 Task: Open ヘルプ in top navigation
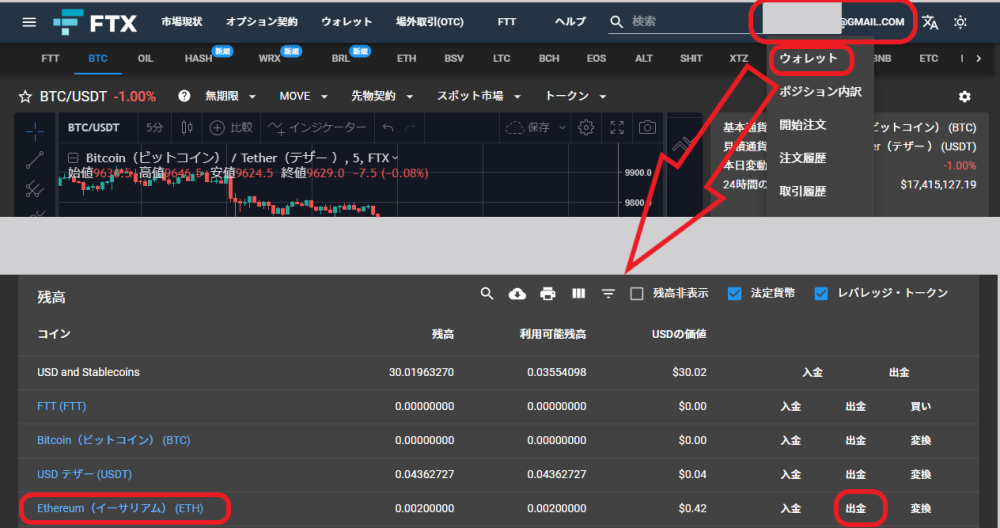click(570, 22)
